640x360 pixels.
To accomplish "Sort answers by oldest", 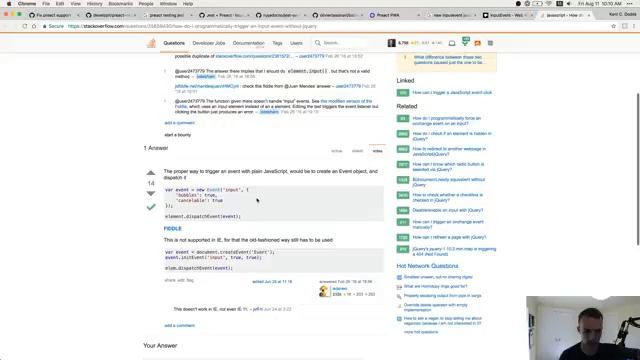I will pos(358,151).
